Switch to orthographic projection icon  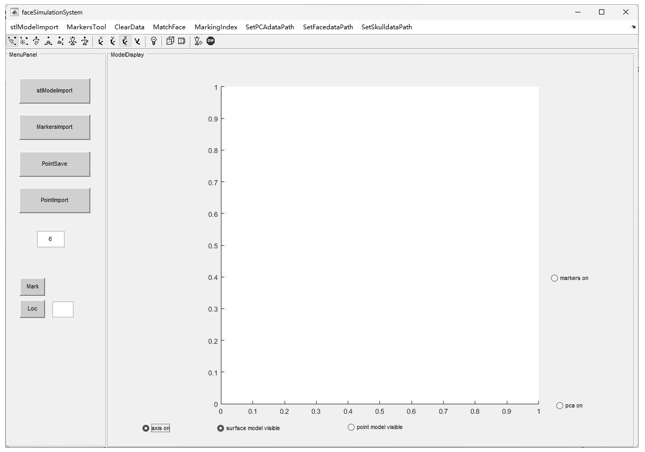170,41
